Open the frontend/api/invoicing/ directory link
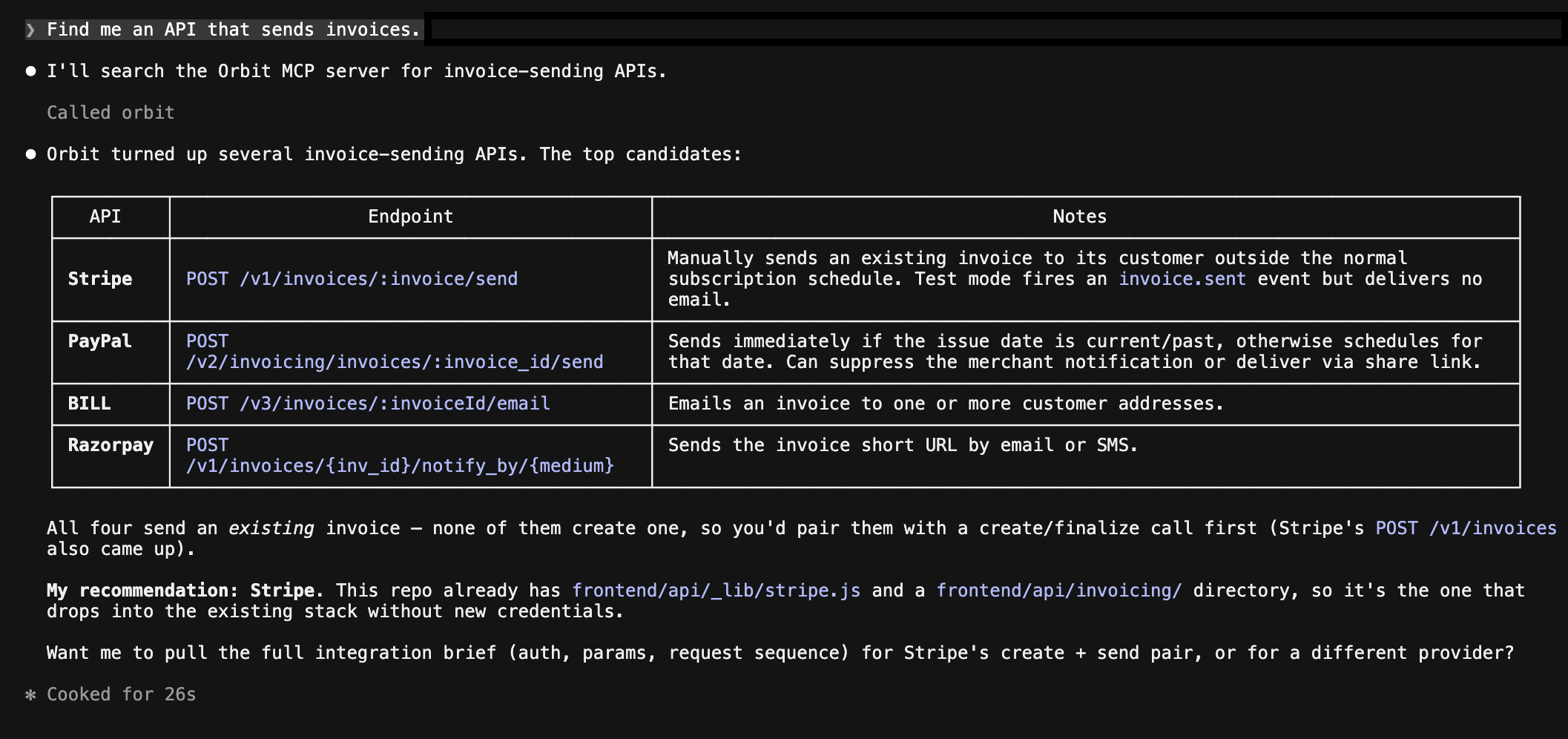Image resolution: width=1568 pixels, height=739 pixels. (1058, 591)
